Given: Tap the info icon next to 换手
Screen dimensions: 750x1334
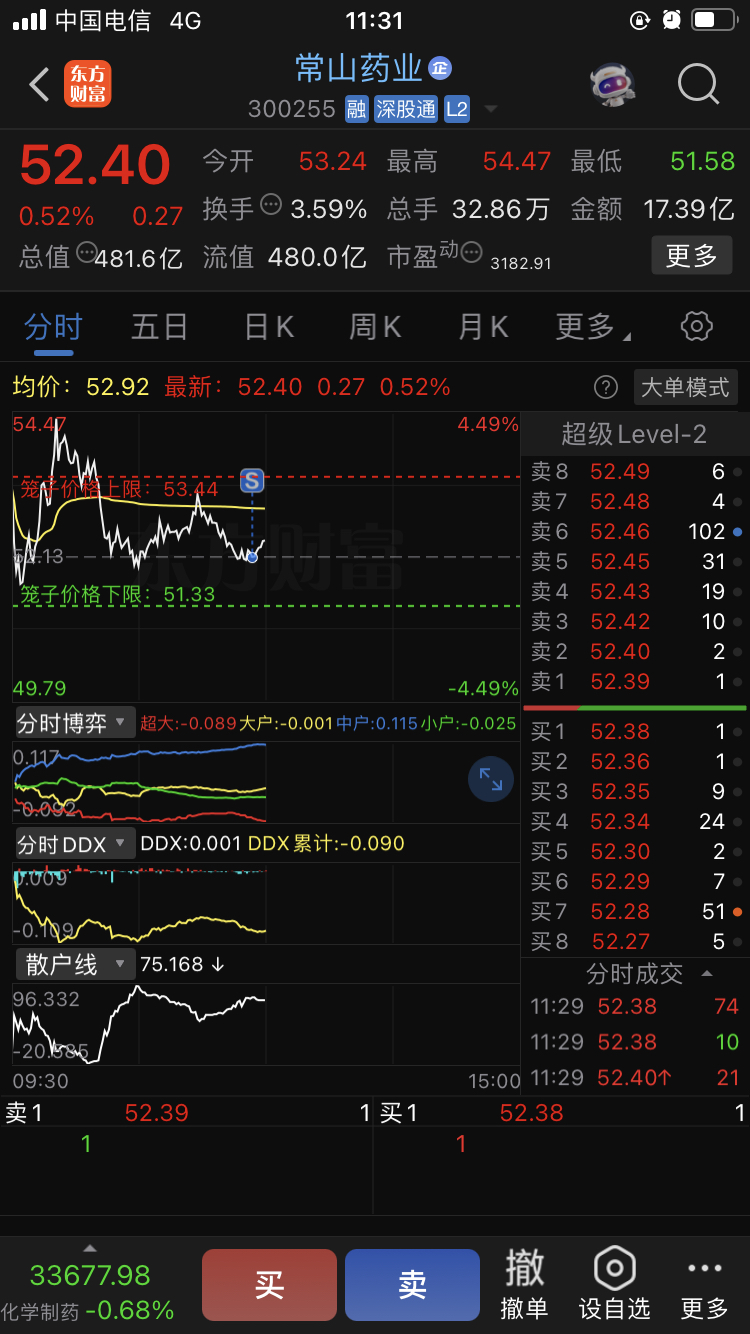Looking at the screenshot, I should point(271,205).
